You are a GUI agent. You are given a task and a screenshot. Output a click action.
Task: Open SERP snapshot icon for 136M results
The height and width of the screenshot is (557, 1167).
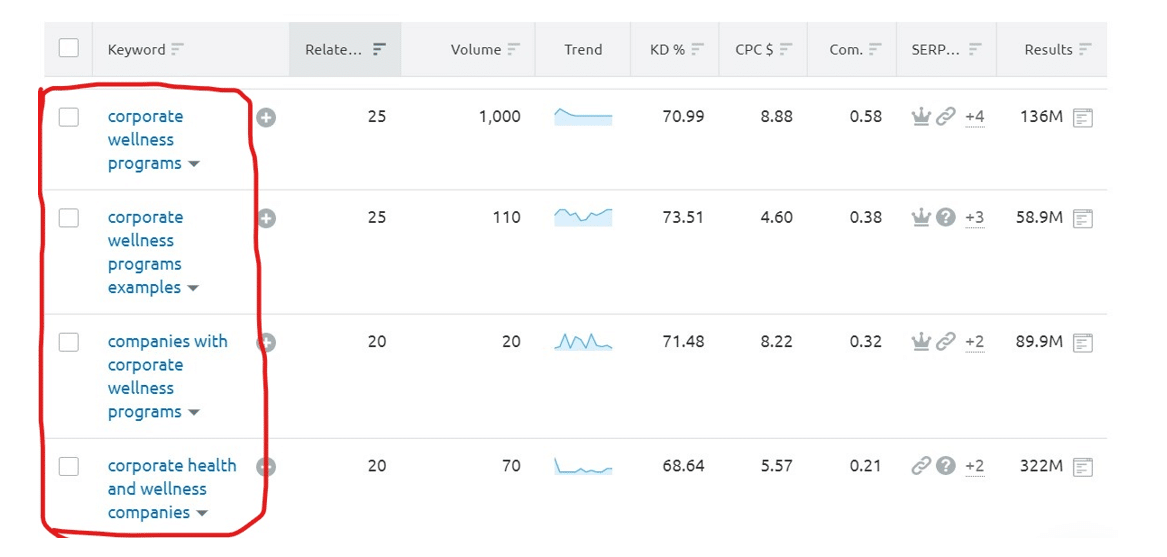[x=1082, y=118]
